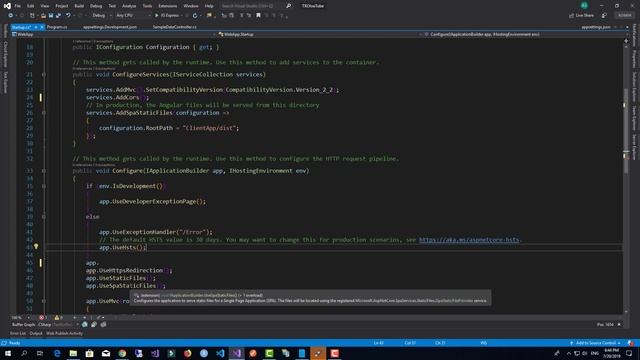Click the bookmark toolbar icon
Viewport: 640px width, 360px height.
[x=258, y=16]
